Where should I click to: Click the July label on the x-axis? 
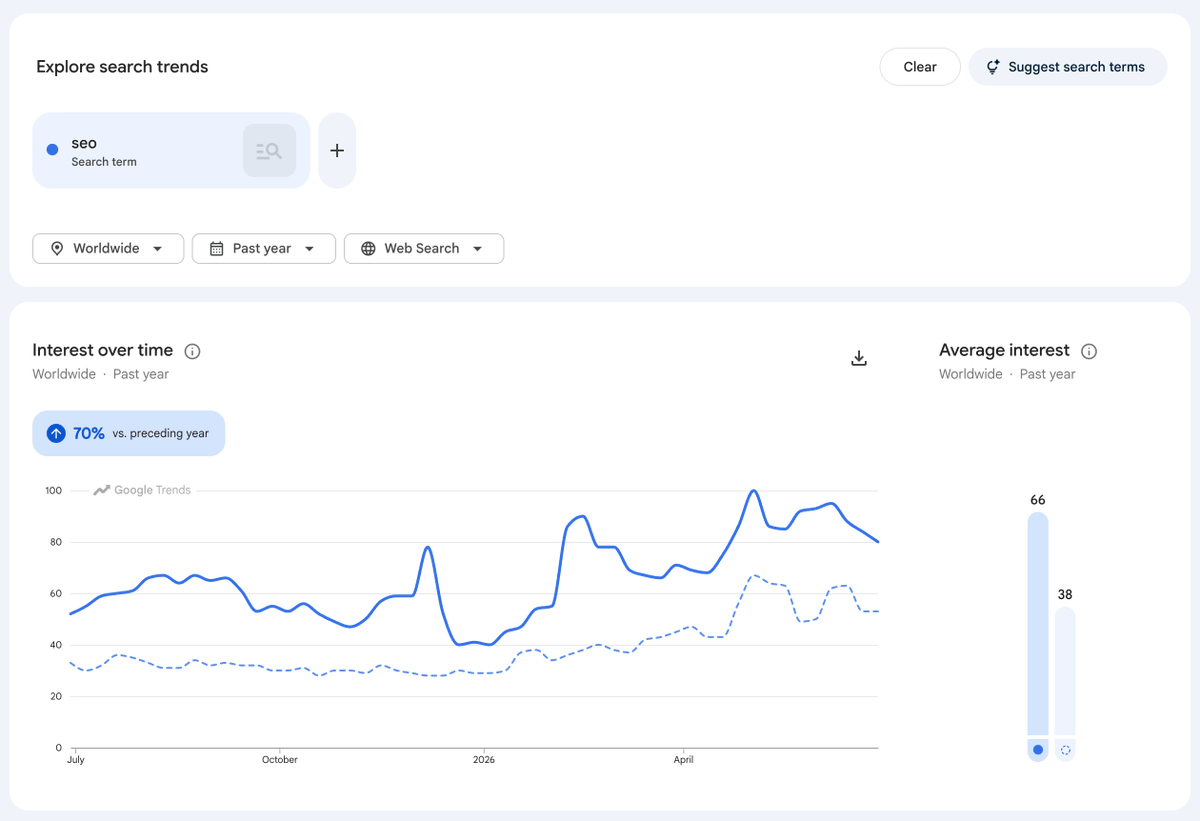[x=75, y=760]
